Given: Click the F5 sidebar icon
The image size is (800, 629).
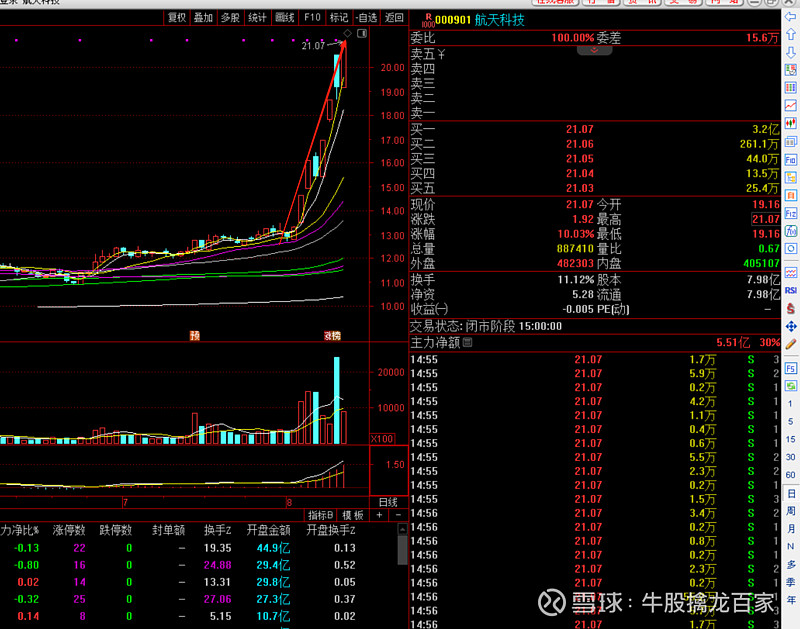Looking at the screenshot, I should tap(790, 368).
